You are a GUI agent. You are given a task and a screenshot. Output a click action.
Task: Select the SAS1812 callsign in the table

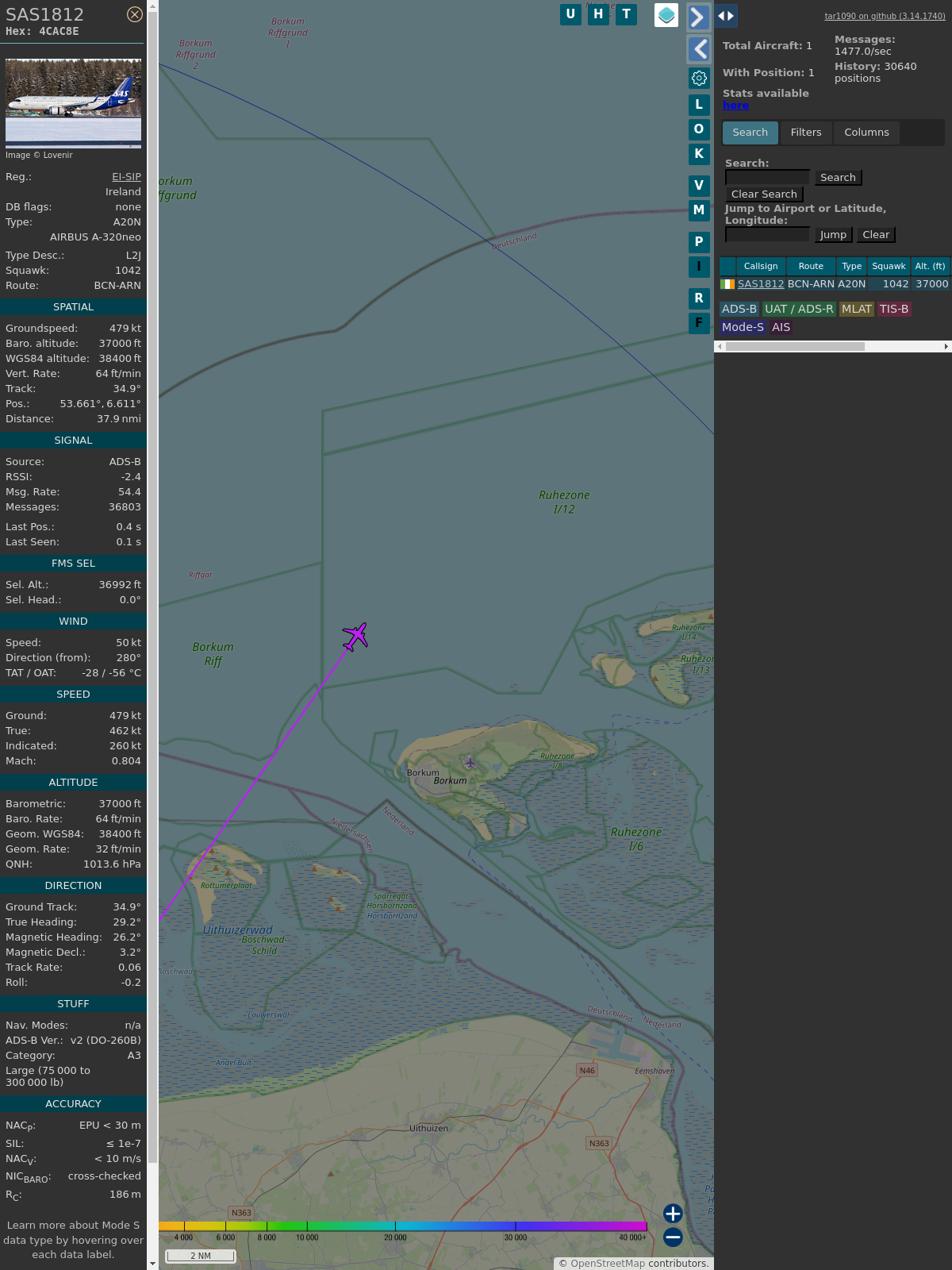(761, 284)
